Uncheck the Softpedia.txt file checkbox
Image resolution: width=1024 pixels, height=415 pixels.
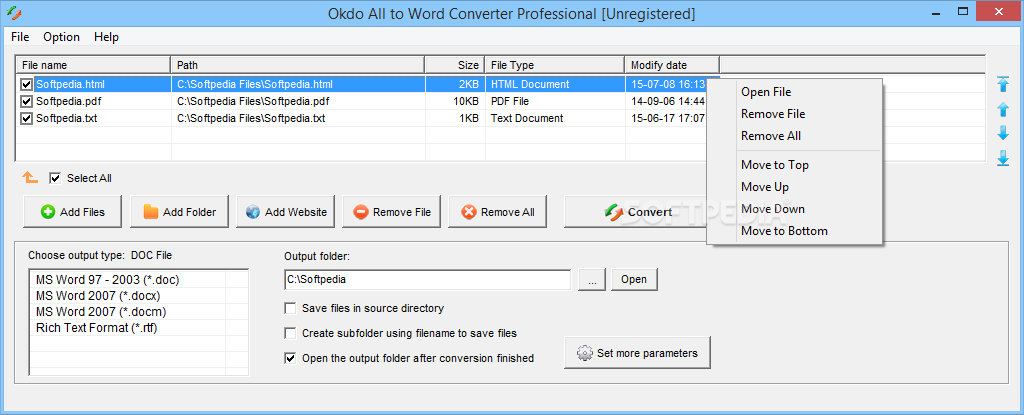(x=26, y=118)
